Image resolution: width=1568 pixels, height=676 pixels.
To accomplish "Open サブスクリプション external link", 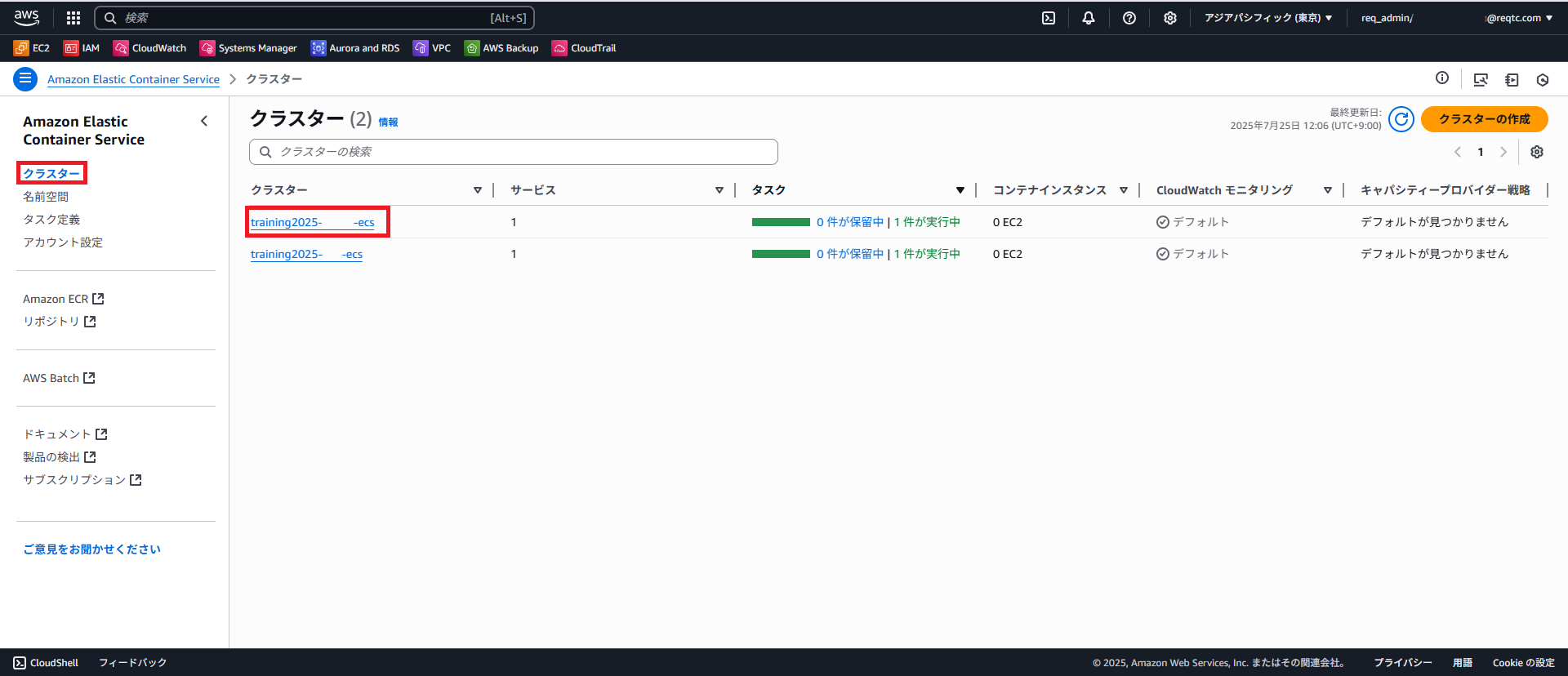I will coord(82,480).
